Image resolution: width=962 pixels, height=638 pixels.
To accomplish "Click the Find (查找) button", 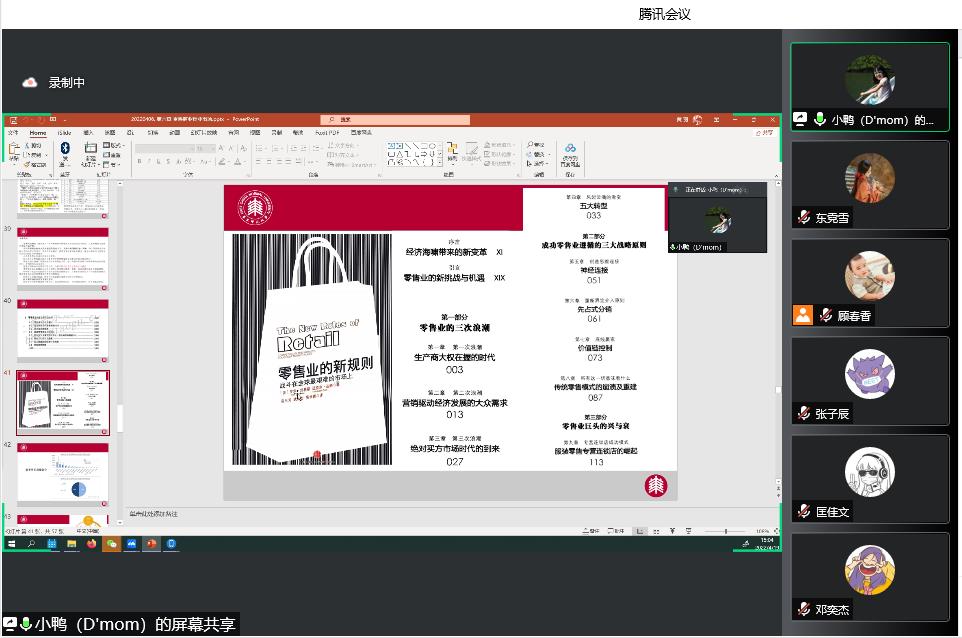I will click(x=538, y=146).
